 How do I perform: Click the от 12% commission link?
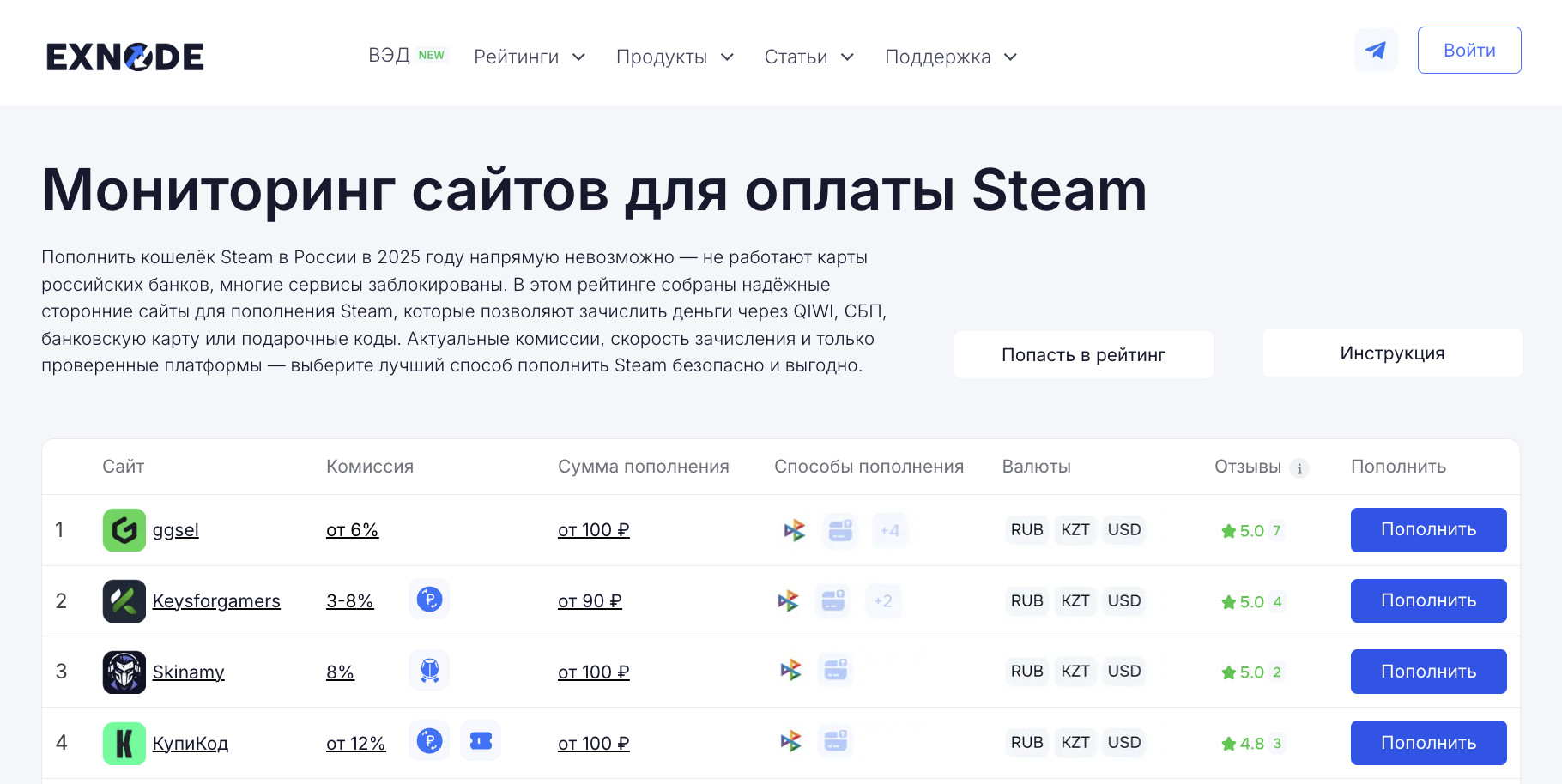click(356, 744)
